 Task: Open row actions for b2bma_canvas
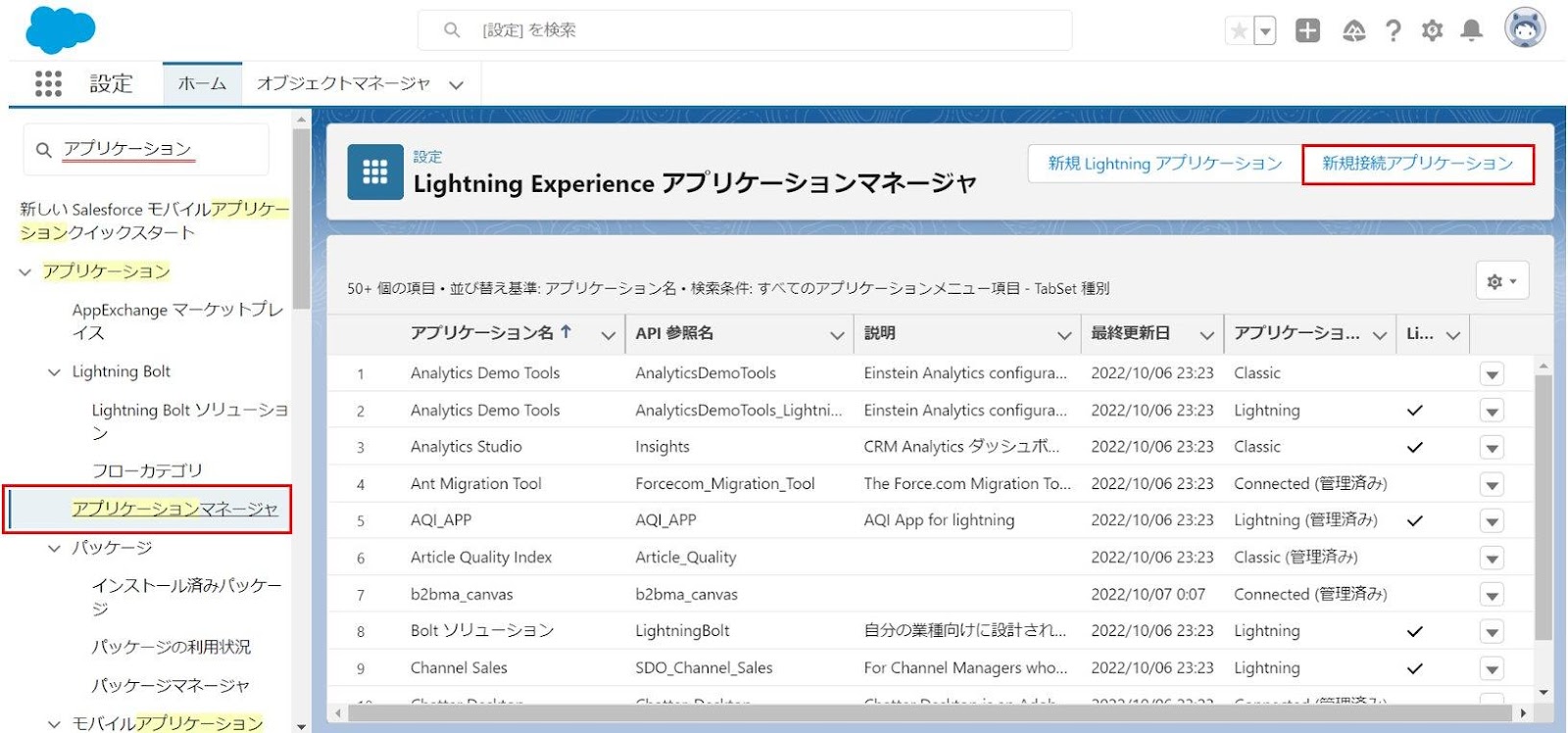[x=1492, y=596]
